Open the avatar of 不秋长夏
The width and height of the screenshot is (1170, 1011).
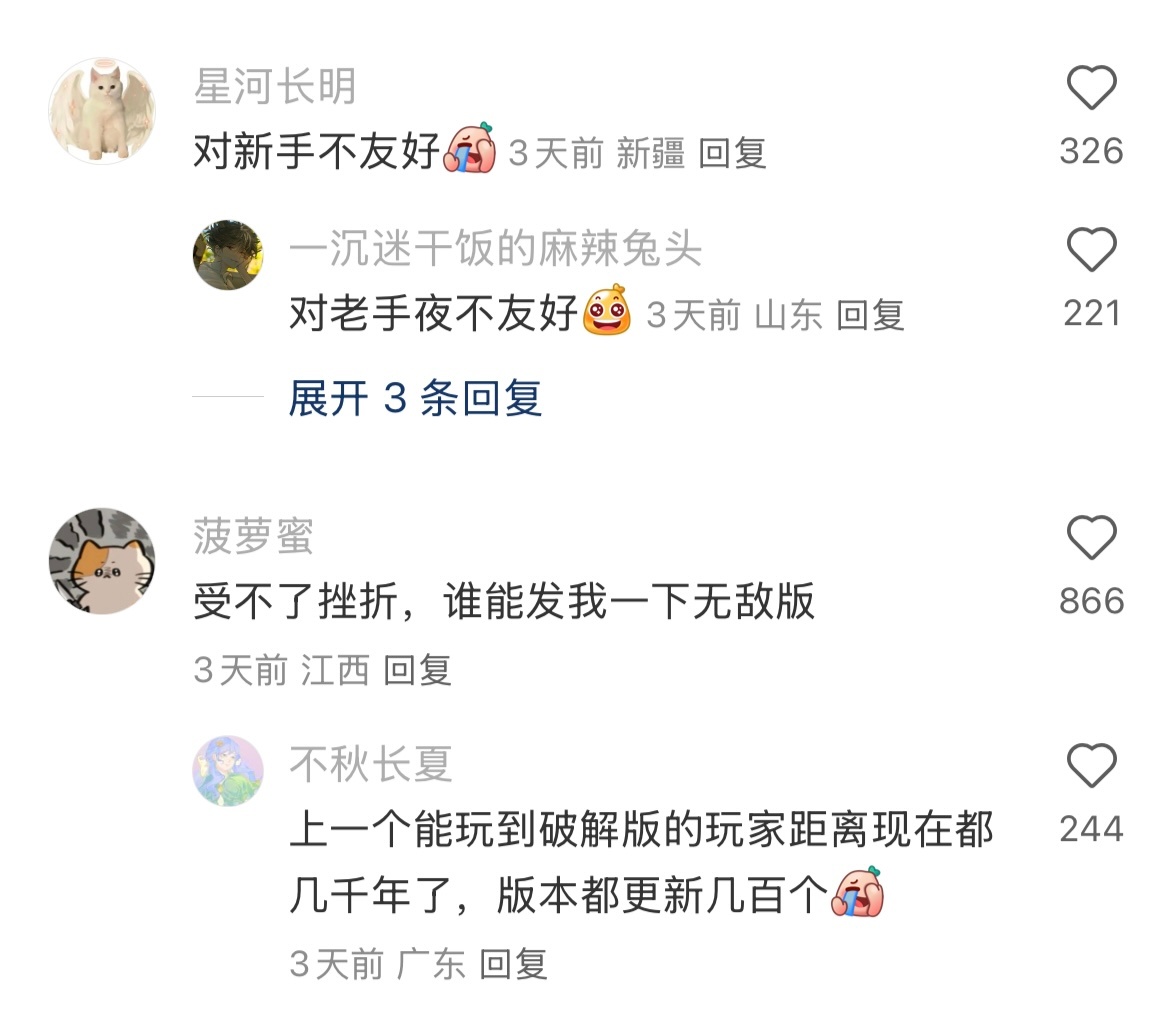[228, 771]
